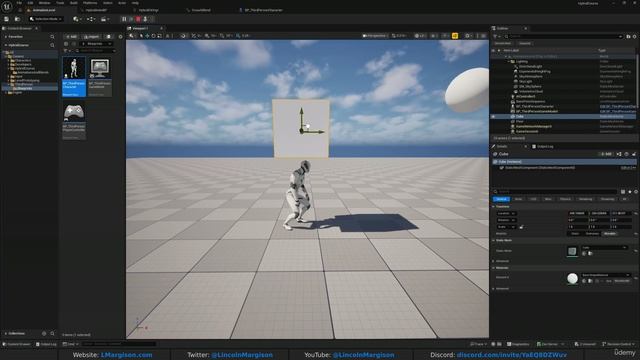Open the Blueprints toolbar dropdown

(x=91, y=19)
